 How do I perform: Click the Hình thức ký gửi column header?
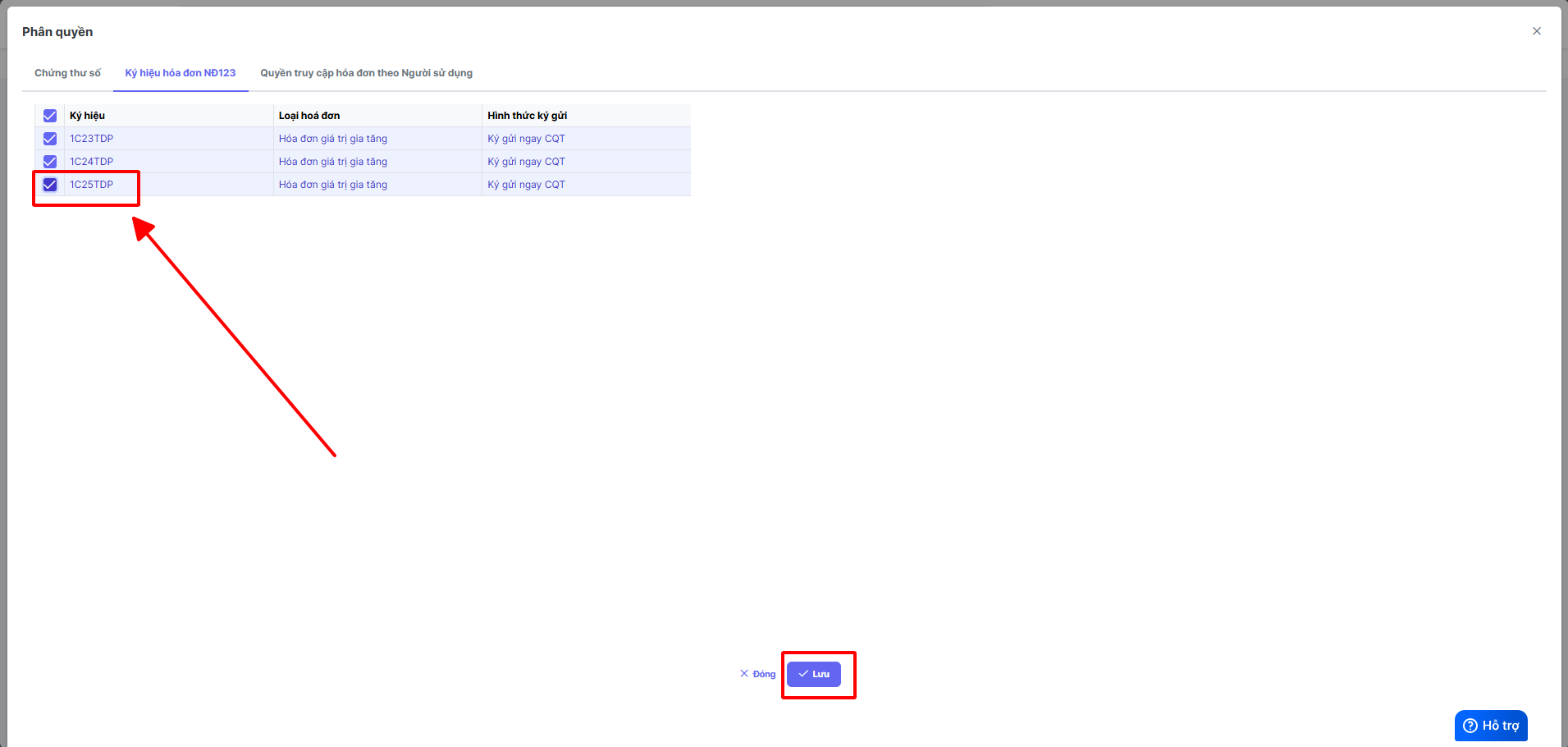tap(527, 116)
